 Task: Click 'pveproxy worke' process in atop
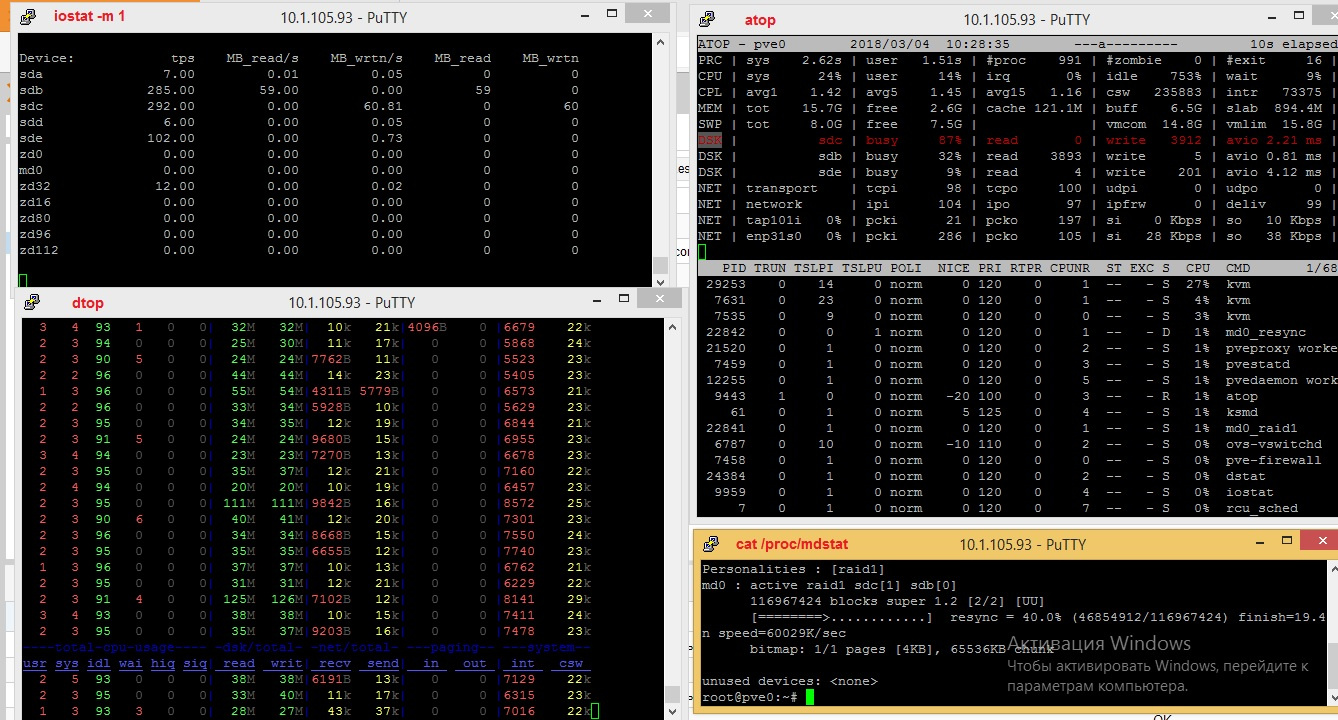(x=1281, y=348)
